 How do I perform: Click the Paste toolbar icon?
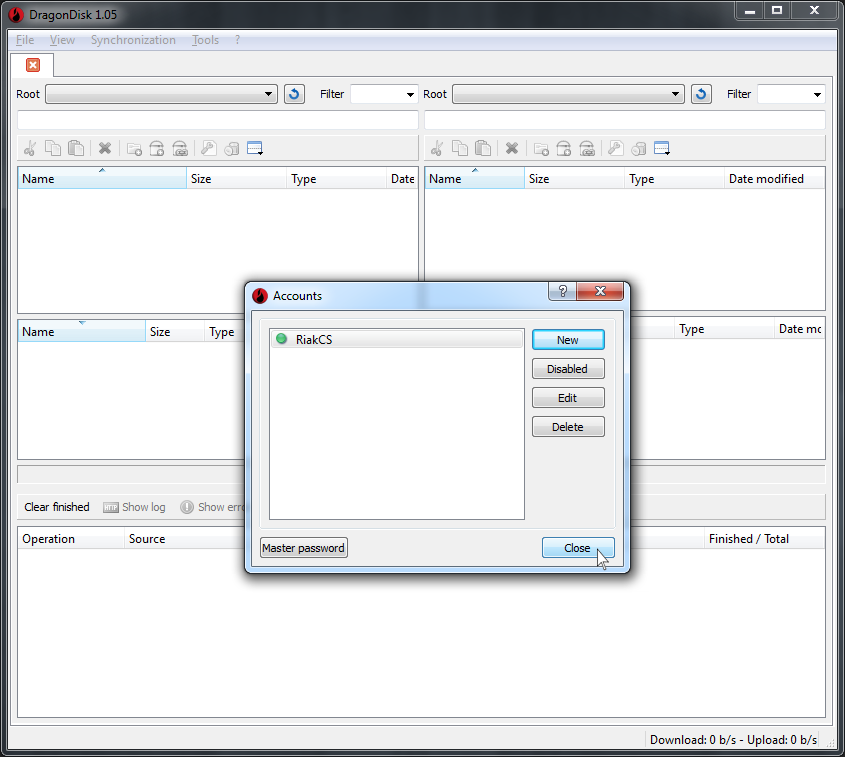75,148
